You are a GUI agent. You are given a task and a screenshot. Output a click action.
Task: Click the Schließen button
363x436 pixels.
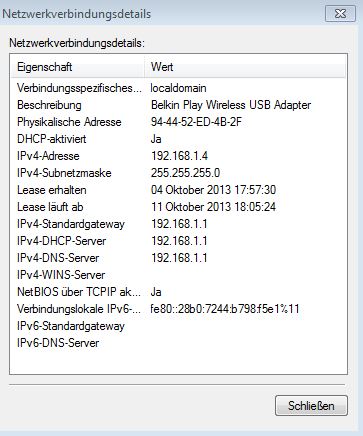tap(311, 405)
